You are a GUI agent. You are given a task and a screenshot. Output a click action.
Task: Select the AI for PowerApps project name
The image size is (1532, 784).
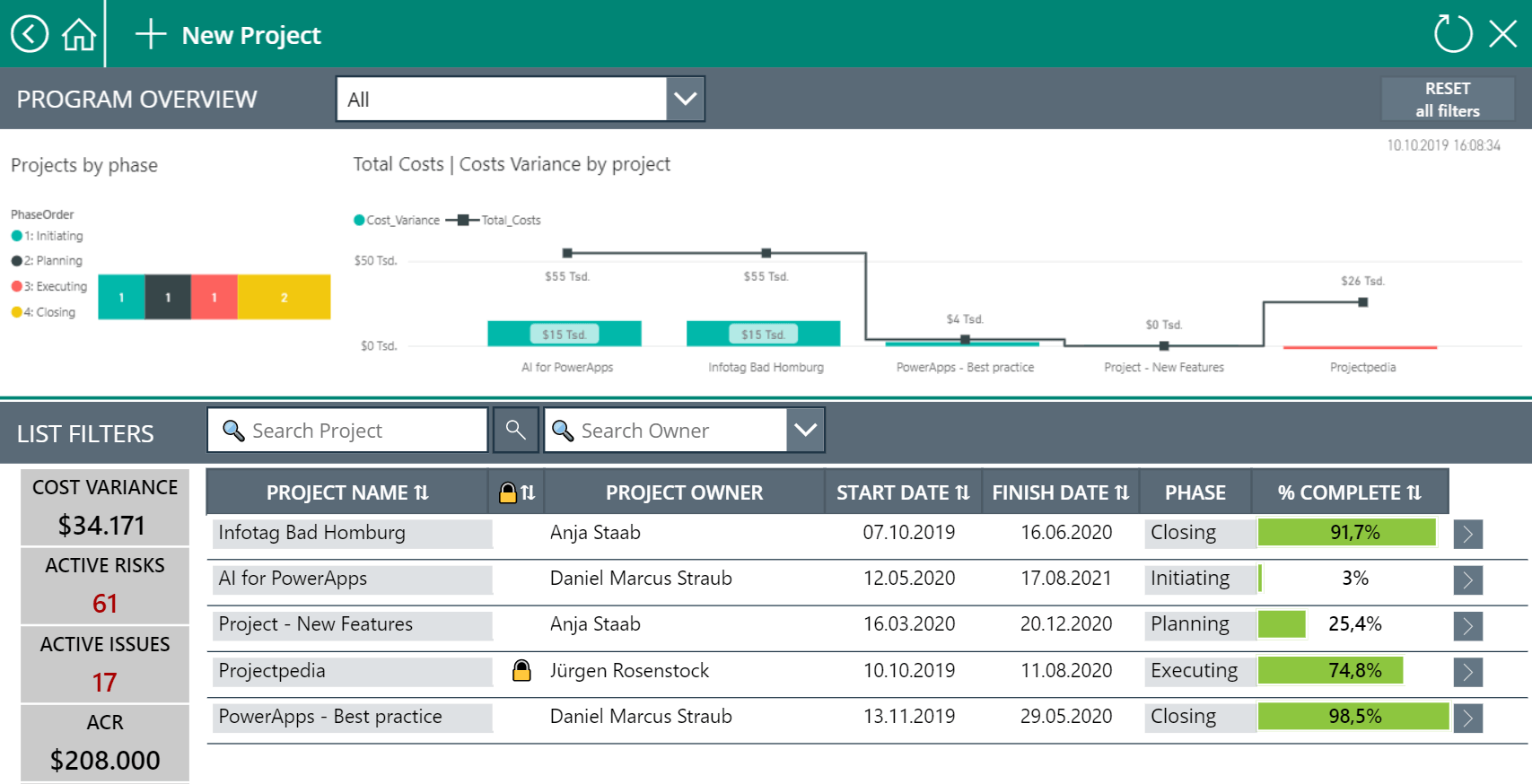pos(353,579)
